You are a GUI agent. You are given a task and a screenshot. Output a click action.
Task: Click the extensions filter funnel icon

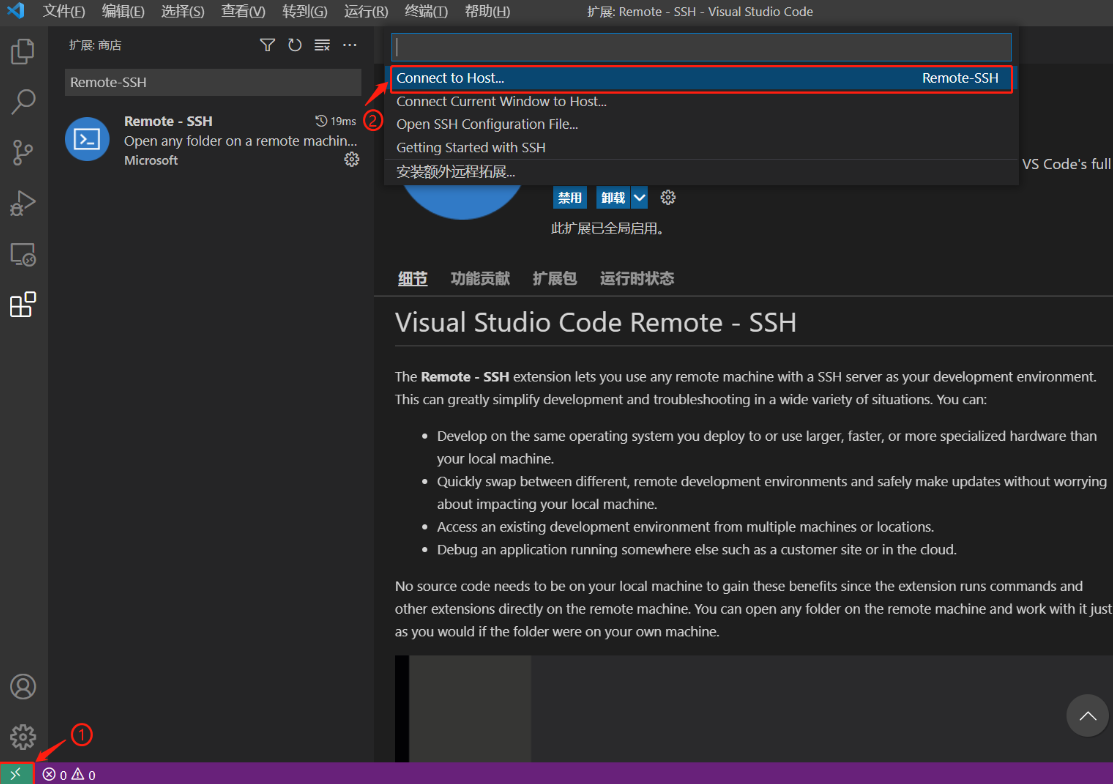click(267, 45)
